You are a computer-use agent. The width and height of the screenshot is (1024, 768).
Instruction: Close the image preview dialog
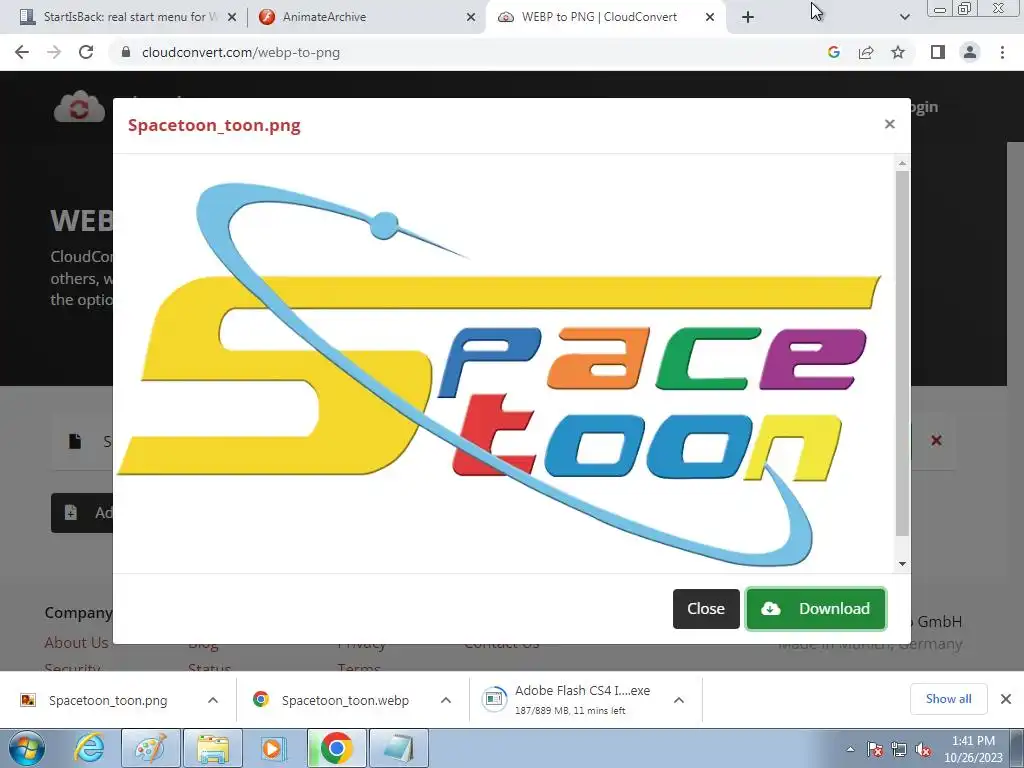pos(706,609)
